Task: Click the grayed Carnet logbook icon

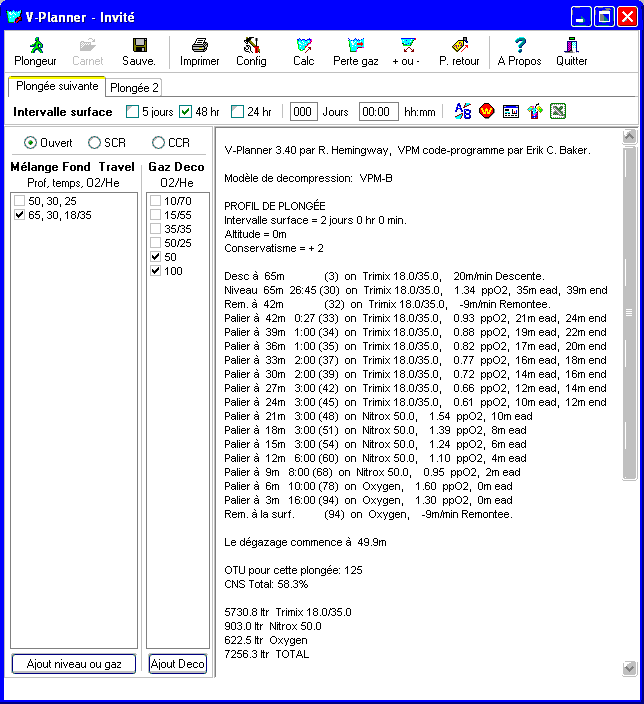Action: 88,45
